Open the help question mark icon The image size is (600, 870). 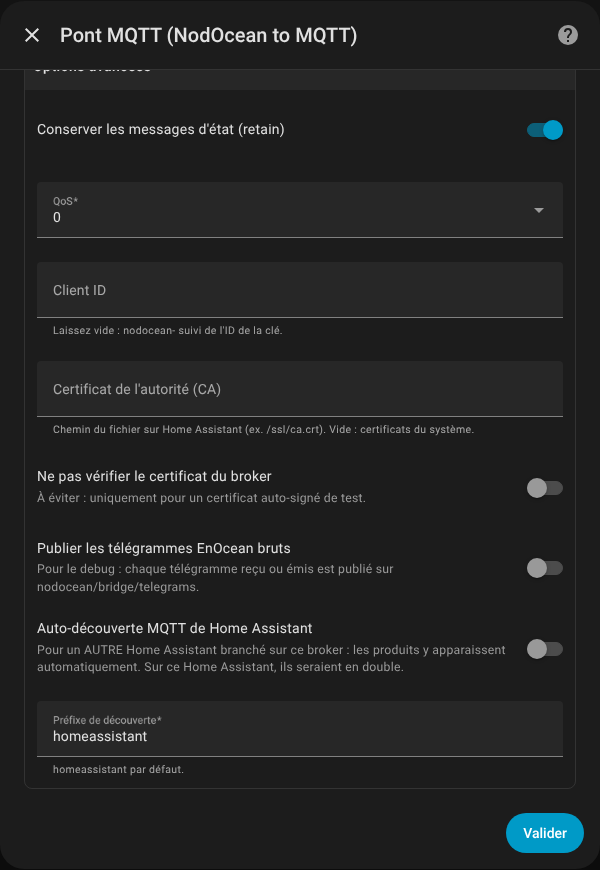(567, 36)
